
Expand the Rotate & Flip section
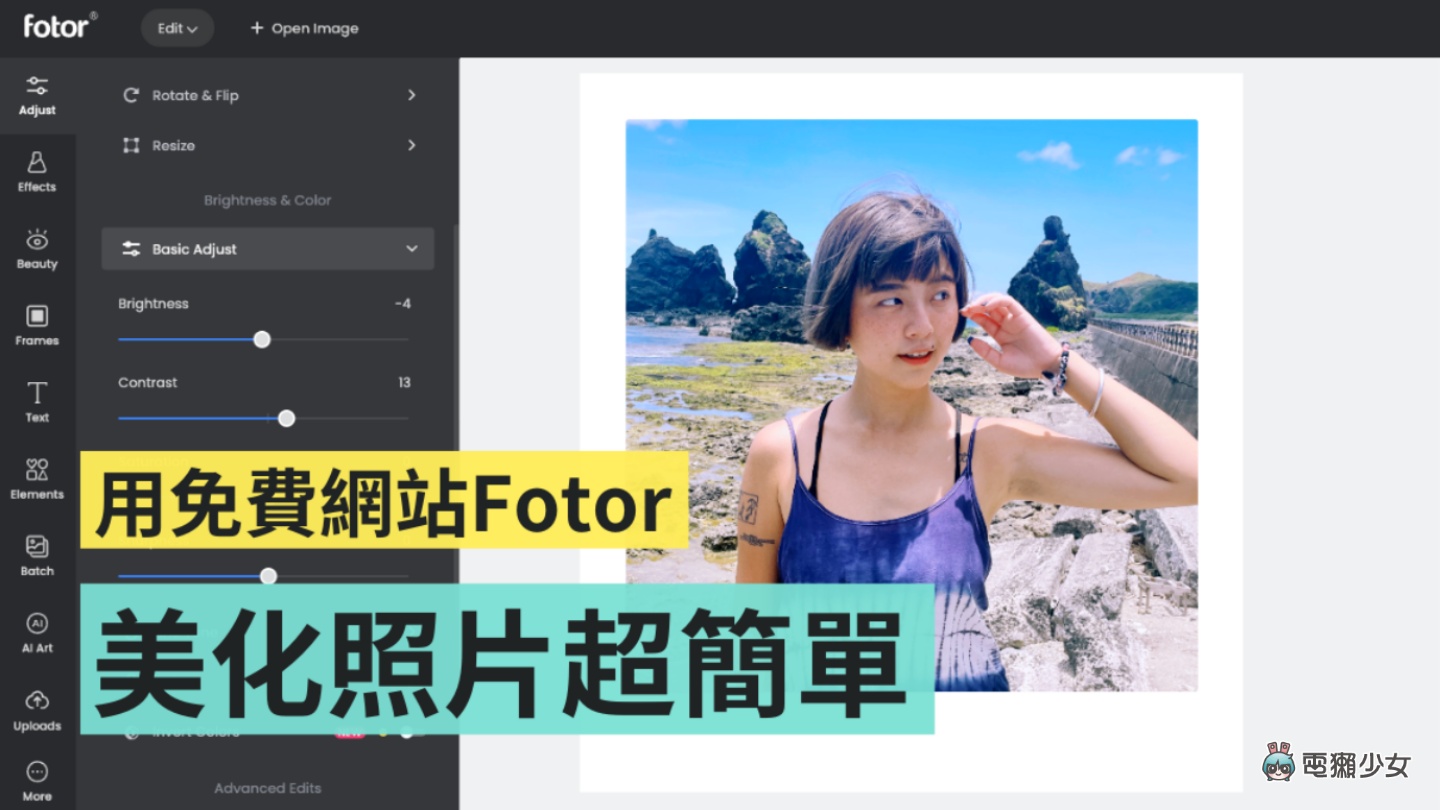(x=267, y=95)
